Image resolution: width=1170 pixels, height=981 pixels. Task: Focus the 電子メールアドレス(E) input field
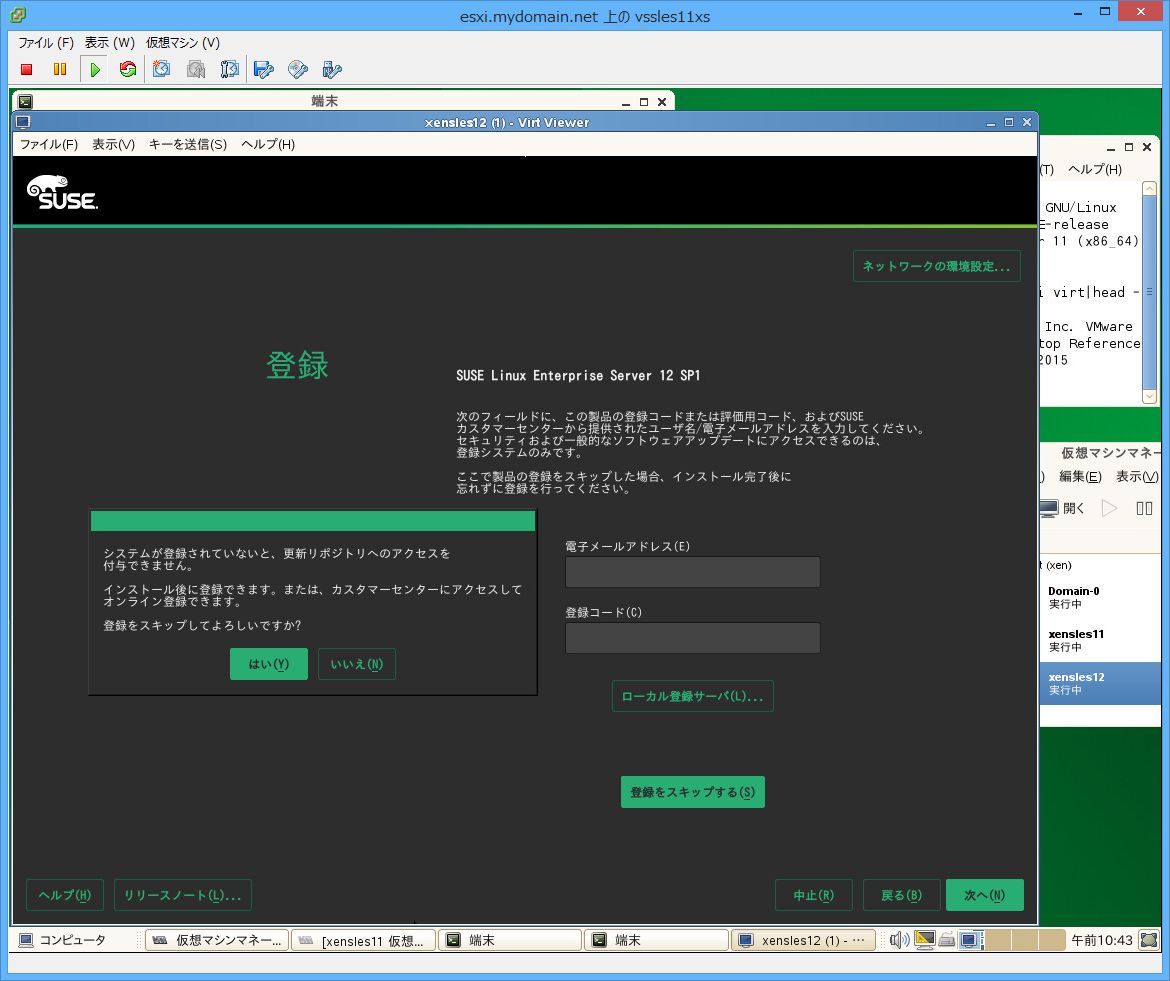coord(692,572)
